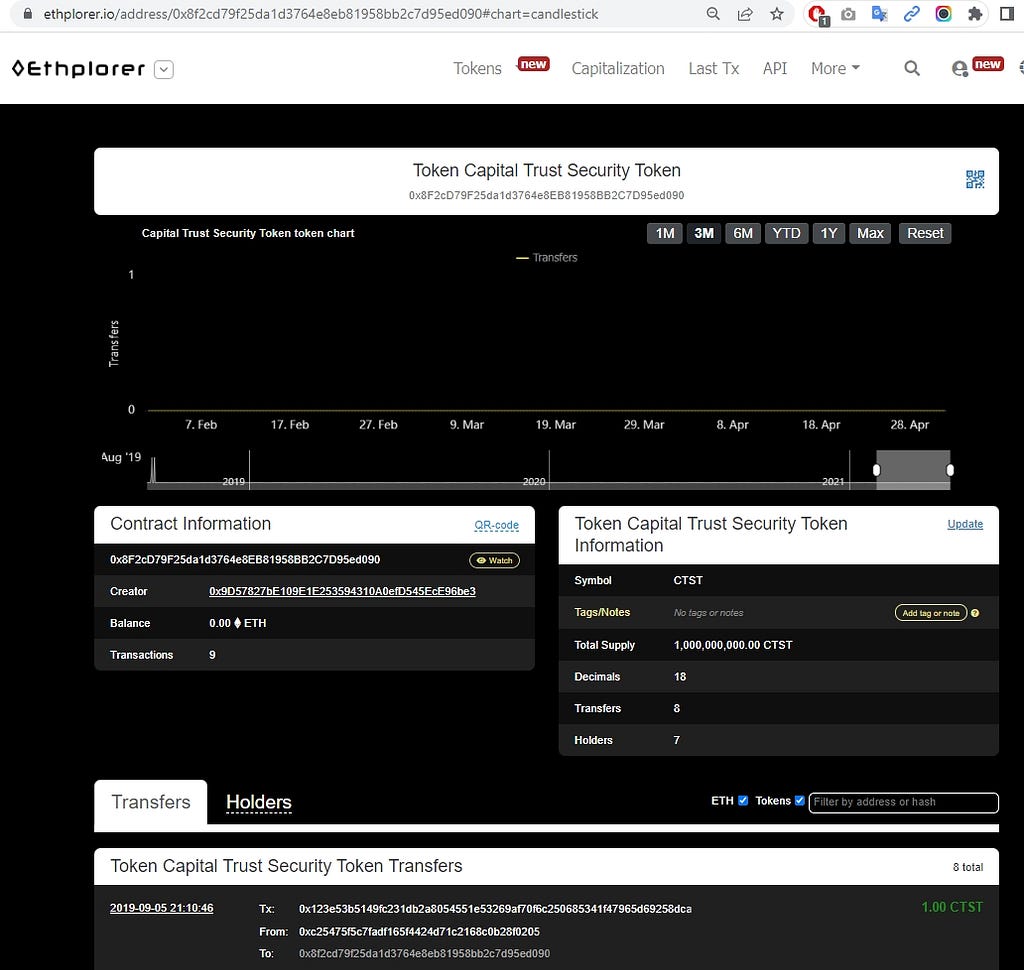Image resolution: width=1024 pixels, height=970 pixels.
Task: Open the user account icon in navbar
Action: [959, 69]
